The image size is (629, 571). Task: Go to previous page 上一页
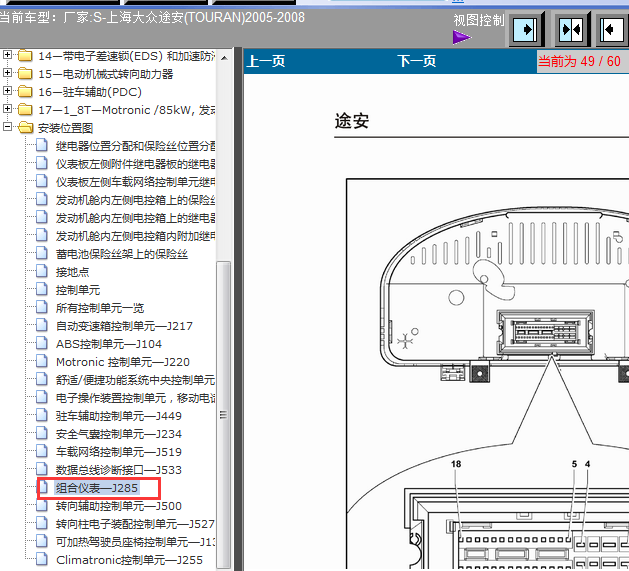[x=266, y=61]
